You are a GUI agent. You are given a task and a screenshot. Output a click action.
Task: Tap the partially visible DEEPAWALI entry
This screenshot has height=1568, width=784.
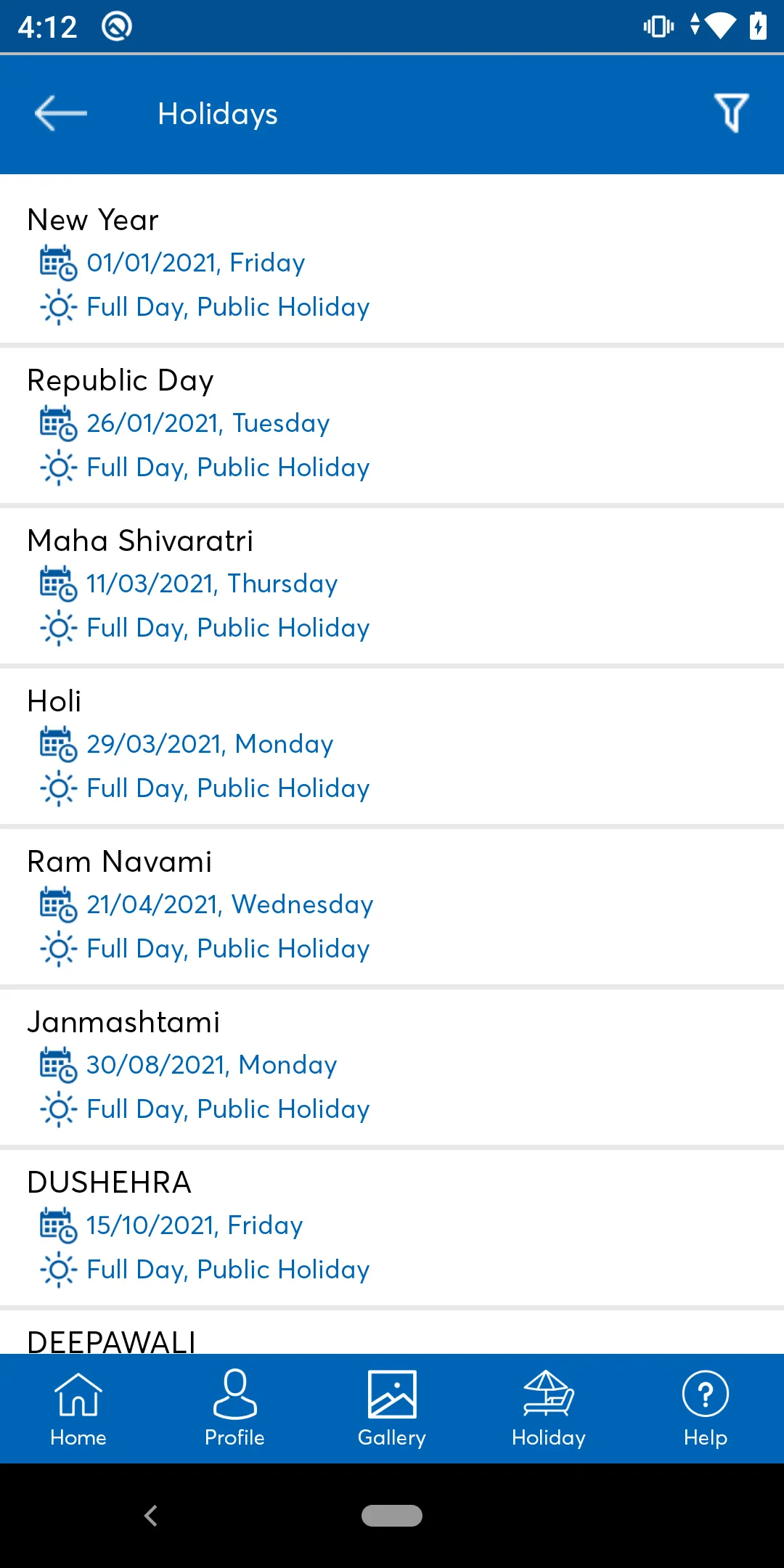(392, 1332)
